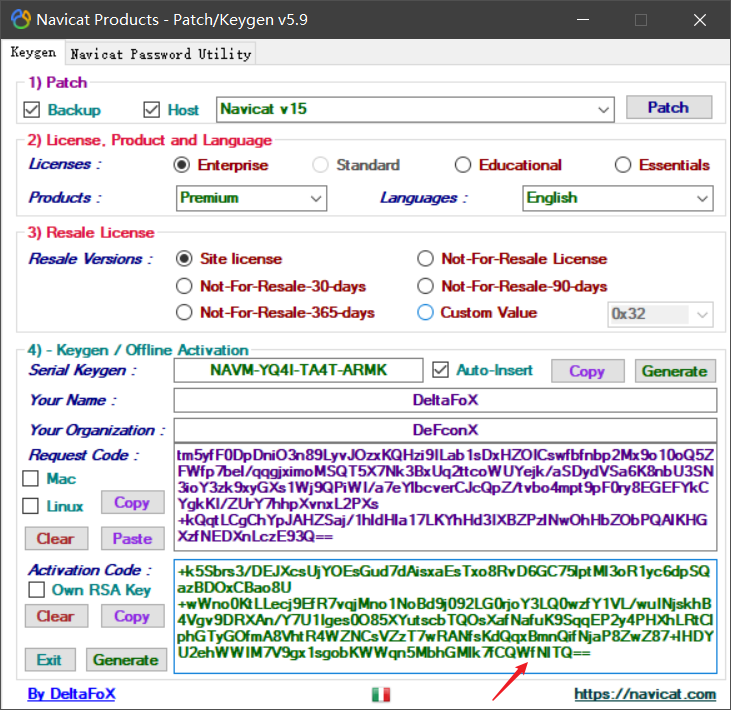Click the Your Organization field

445,430
